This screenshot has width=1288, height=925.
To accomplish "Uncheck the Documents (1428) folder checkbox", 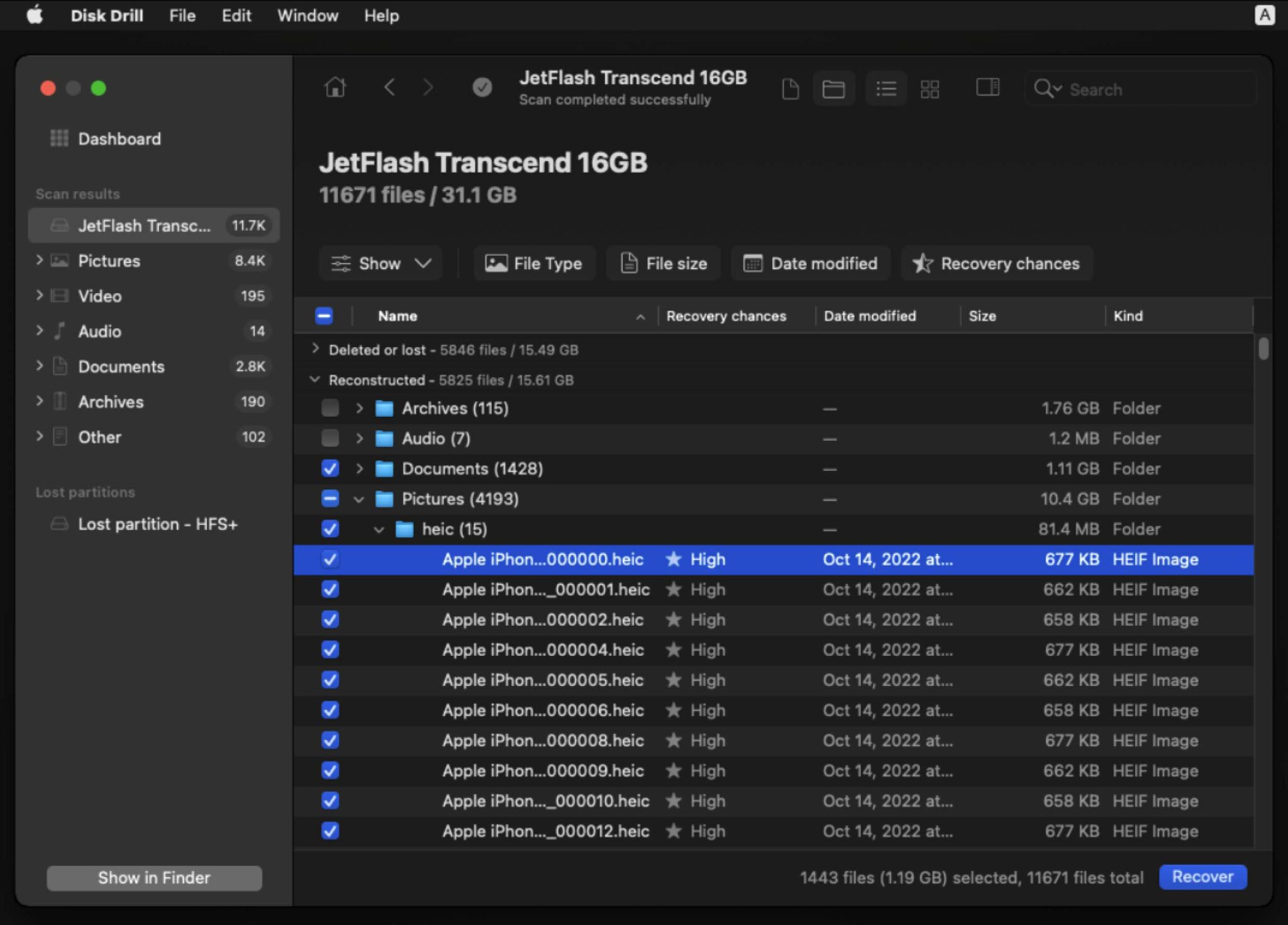I will point(330,468).
